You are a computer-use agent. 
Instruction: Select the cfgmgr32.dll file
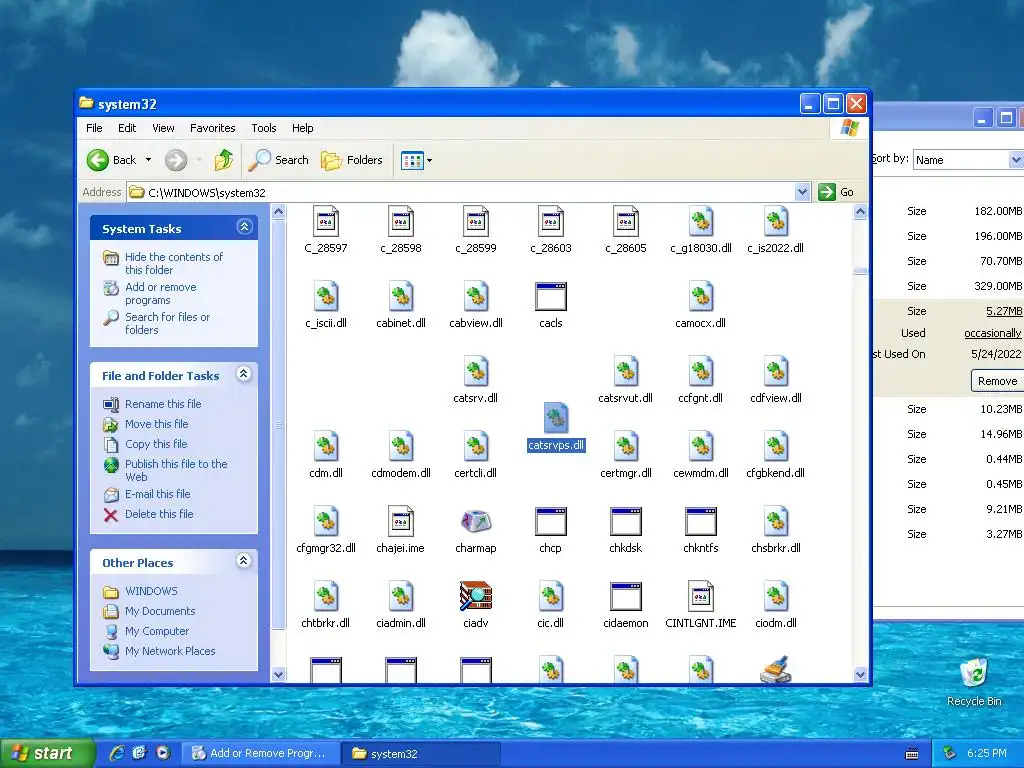pos(326,529)
